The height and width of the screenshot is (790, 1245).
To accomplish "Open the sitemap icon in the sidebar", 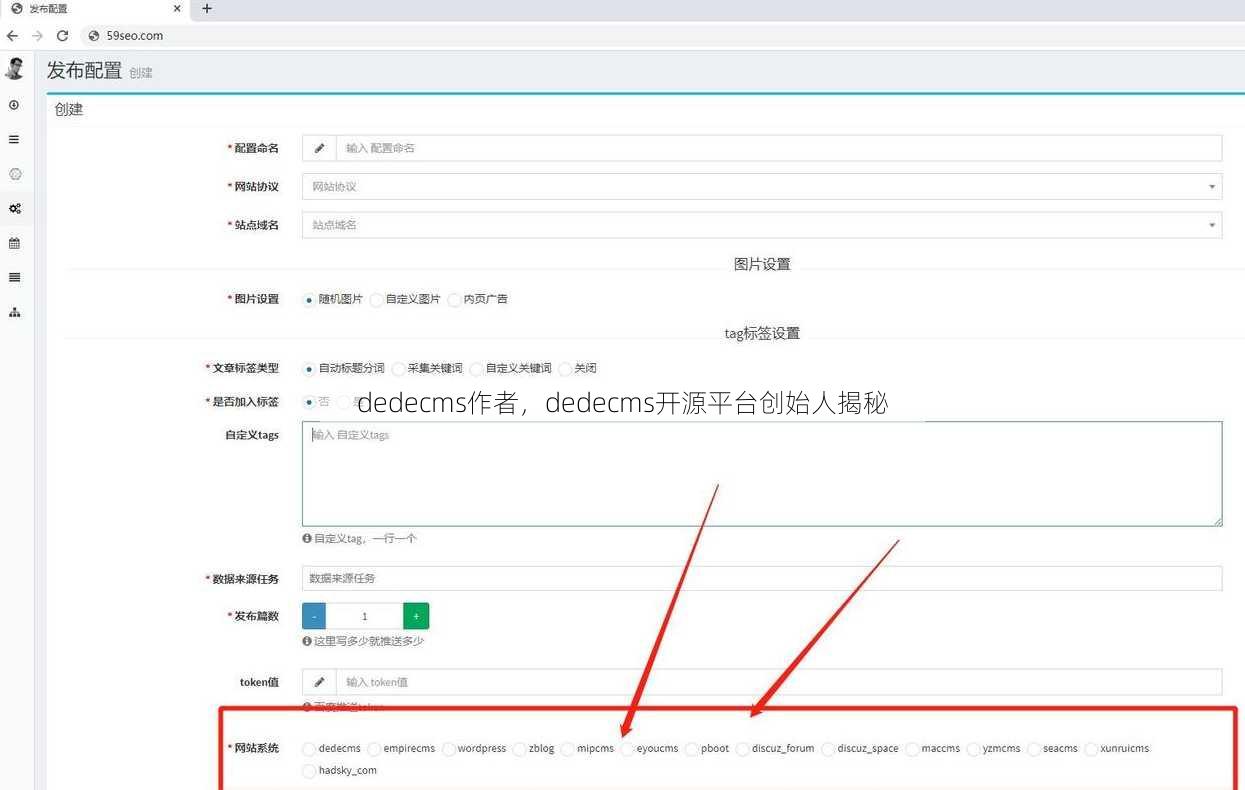I will 14,312.
